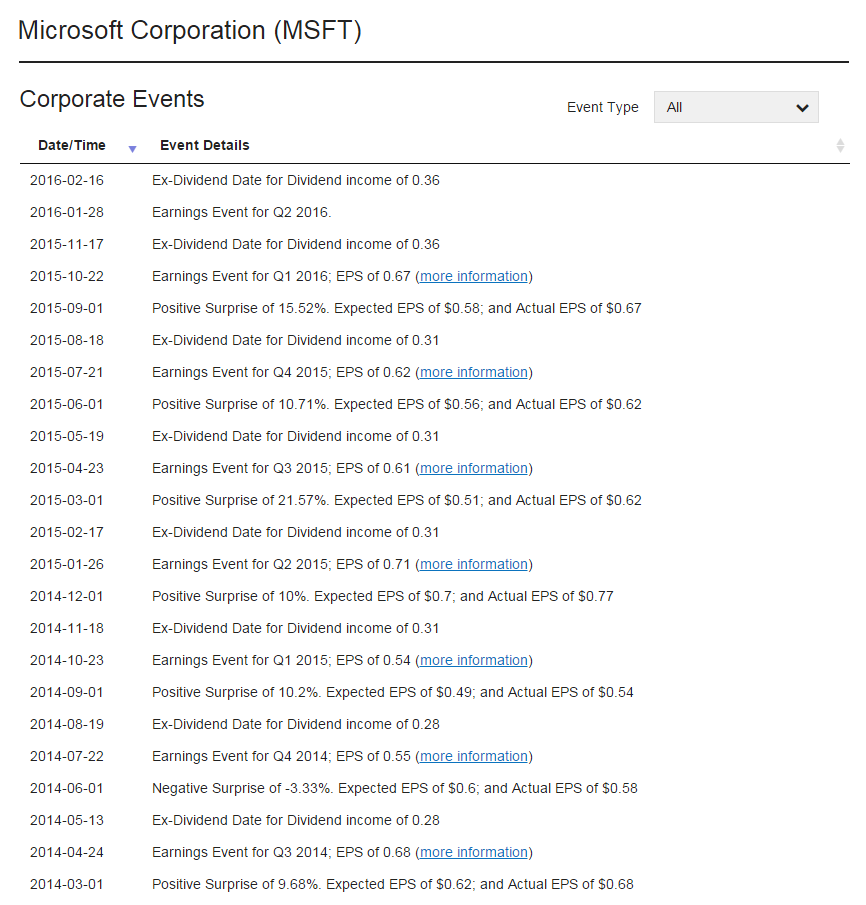Sort by the Event Details column header
866x905 pixels.
click(x=205, y=146)
